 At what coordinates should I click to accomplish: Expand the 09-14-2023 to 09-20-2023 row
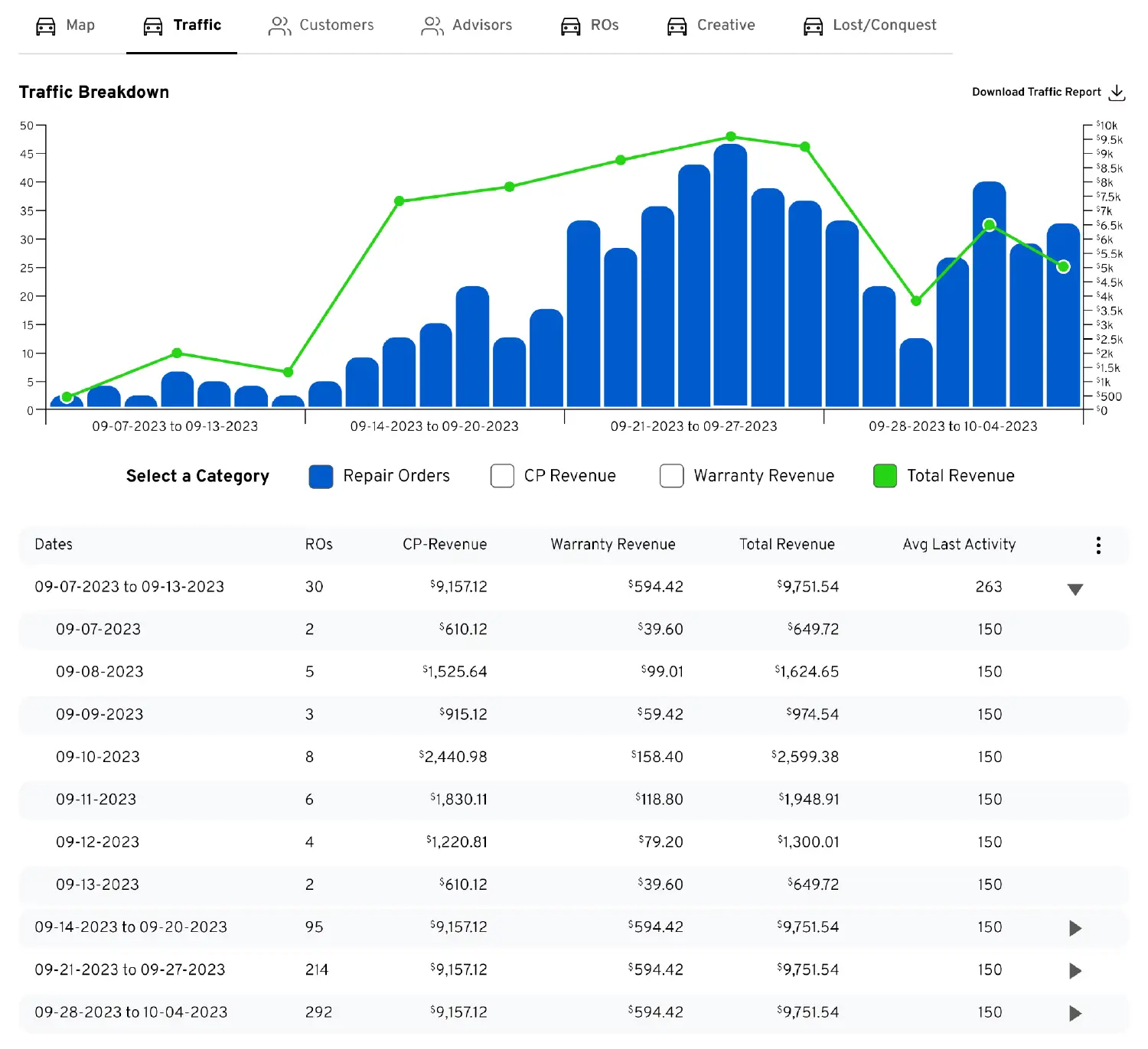point(1075,928)
